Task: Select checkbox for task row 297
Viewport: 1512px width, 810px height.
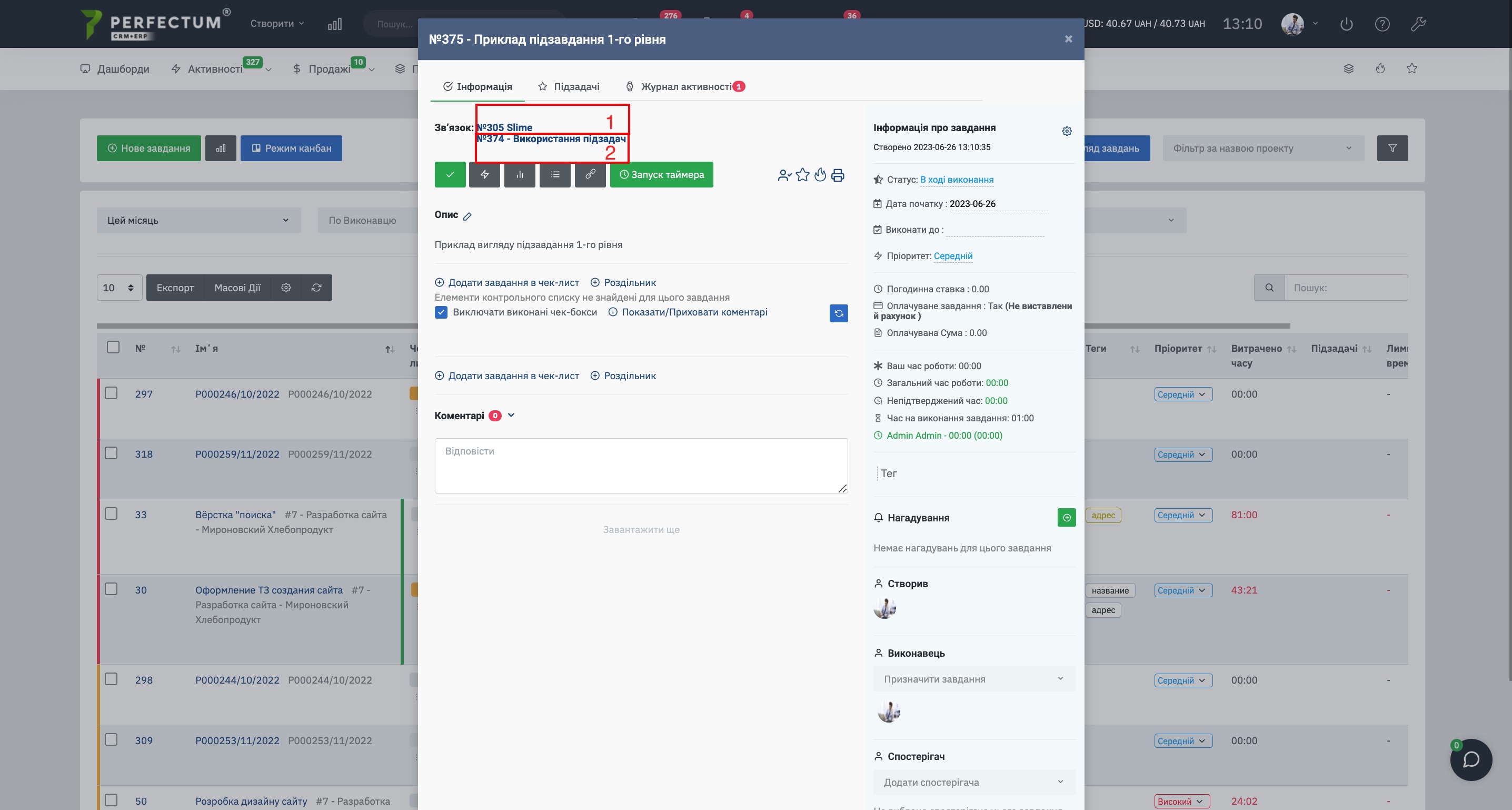Action: coord(111,393)
